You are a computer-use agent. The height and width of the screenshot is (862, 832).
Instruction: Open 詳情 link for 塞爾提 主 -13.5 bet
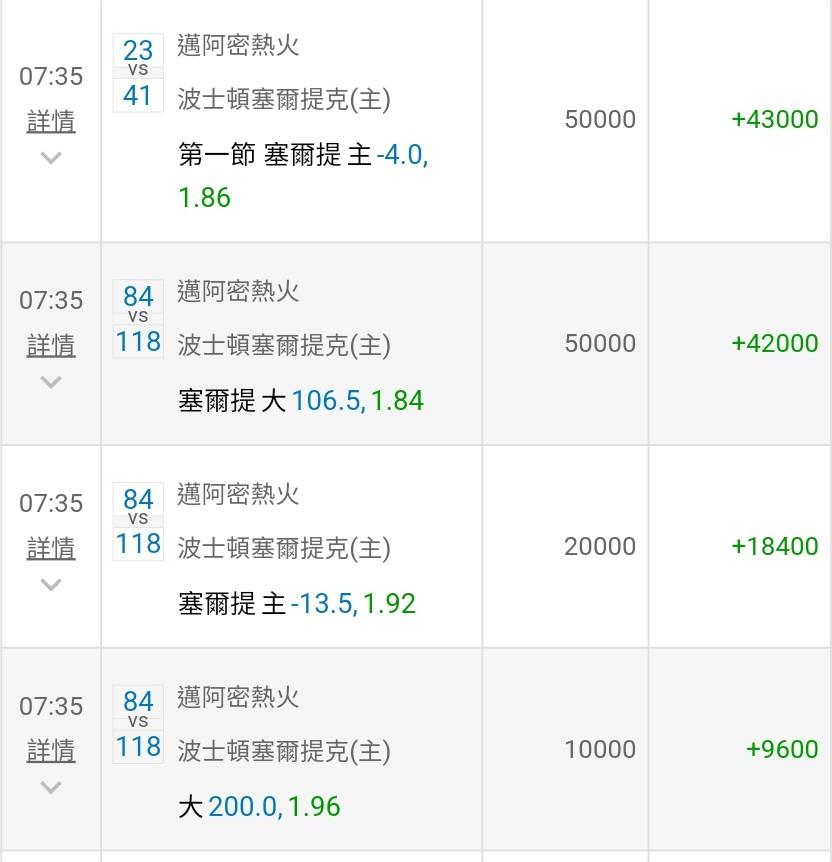(x=51, y=548)
